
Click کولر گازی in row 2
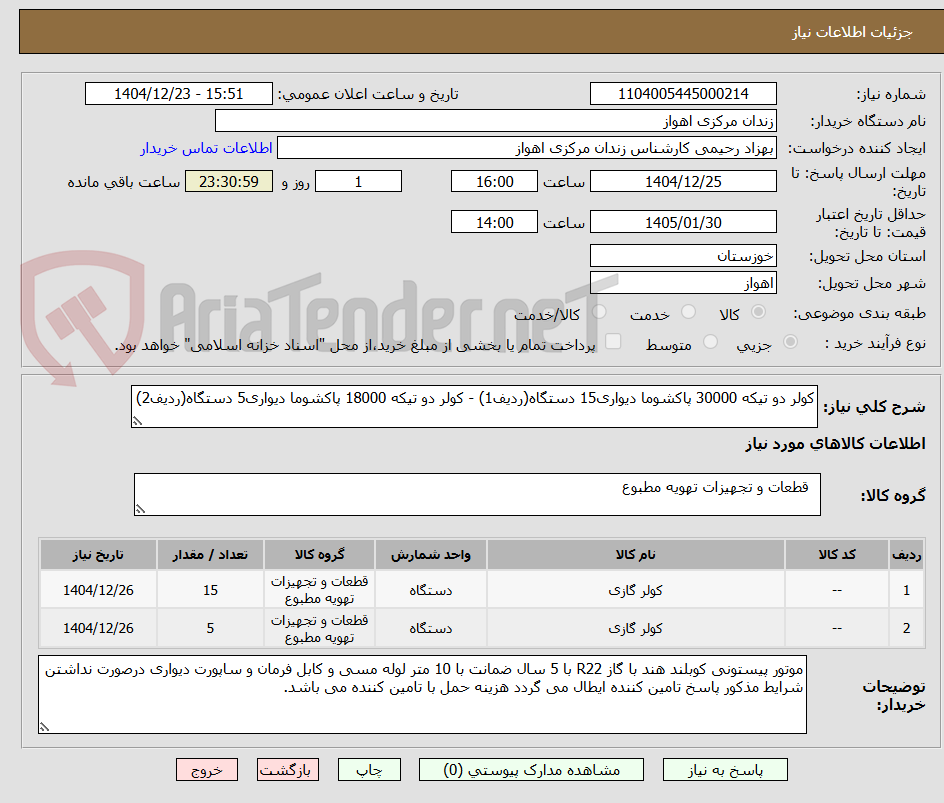point(635,628)
